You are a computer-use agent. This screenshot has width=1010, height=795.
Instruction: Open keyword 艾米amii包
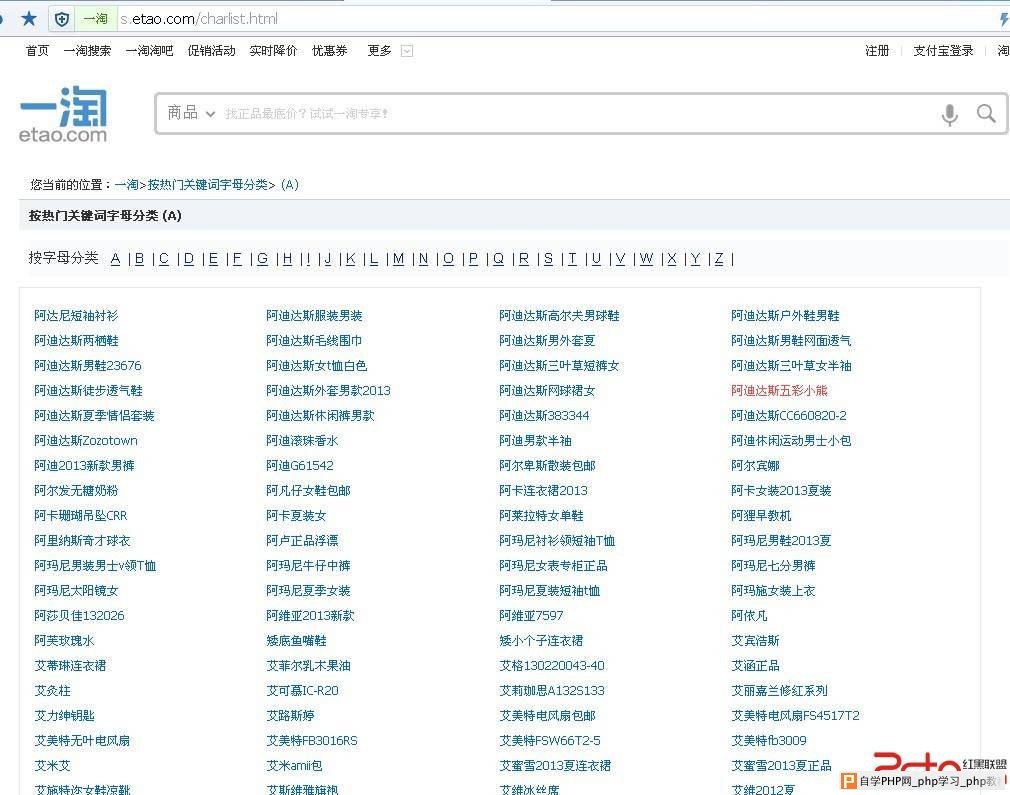click(294, 766)
